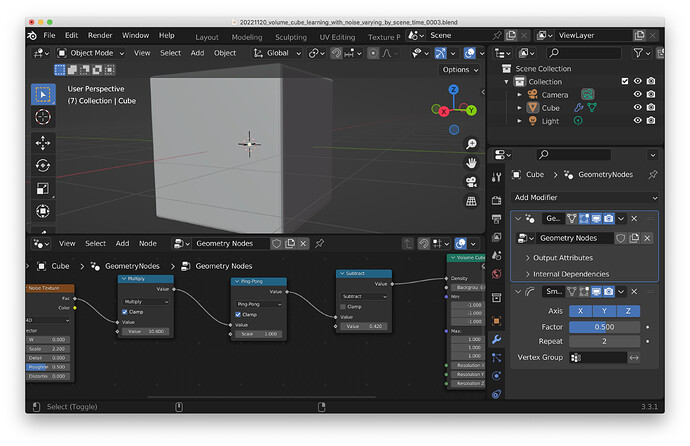This screenshot has height=446, width=690.
Task: Open Global transform orientation dropdown
Action: (x=277, y=53)
